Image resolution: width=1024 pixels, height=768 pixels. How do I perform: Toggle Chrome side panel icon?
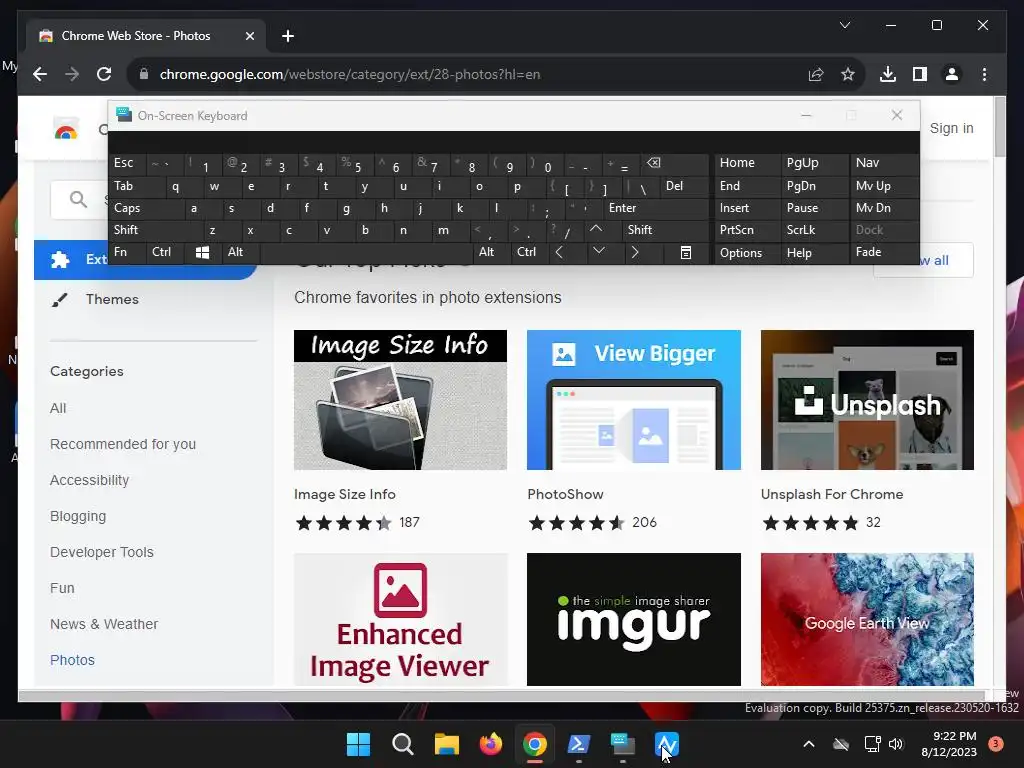pos(920,74)
